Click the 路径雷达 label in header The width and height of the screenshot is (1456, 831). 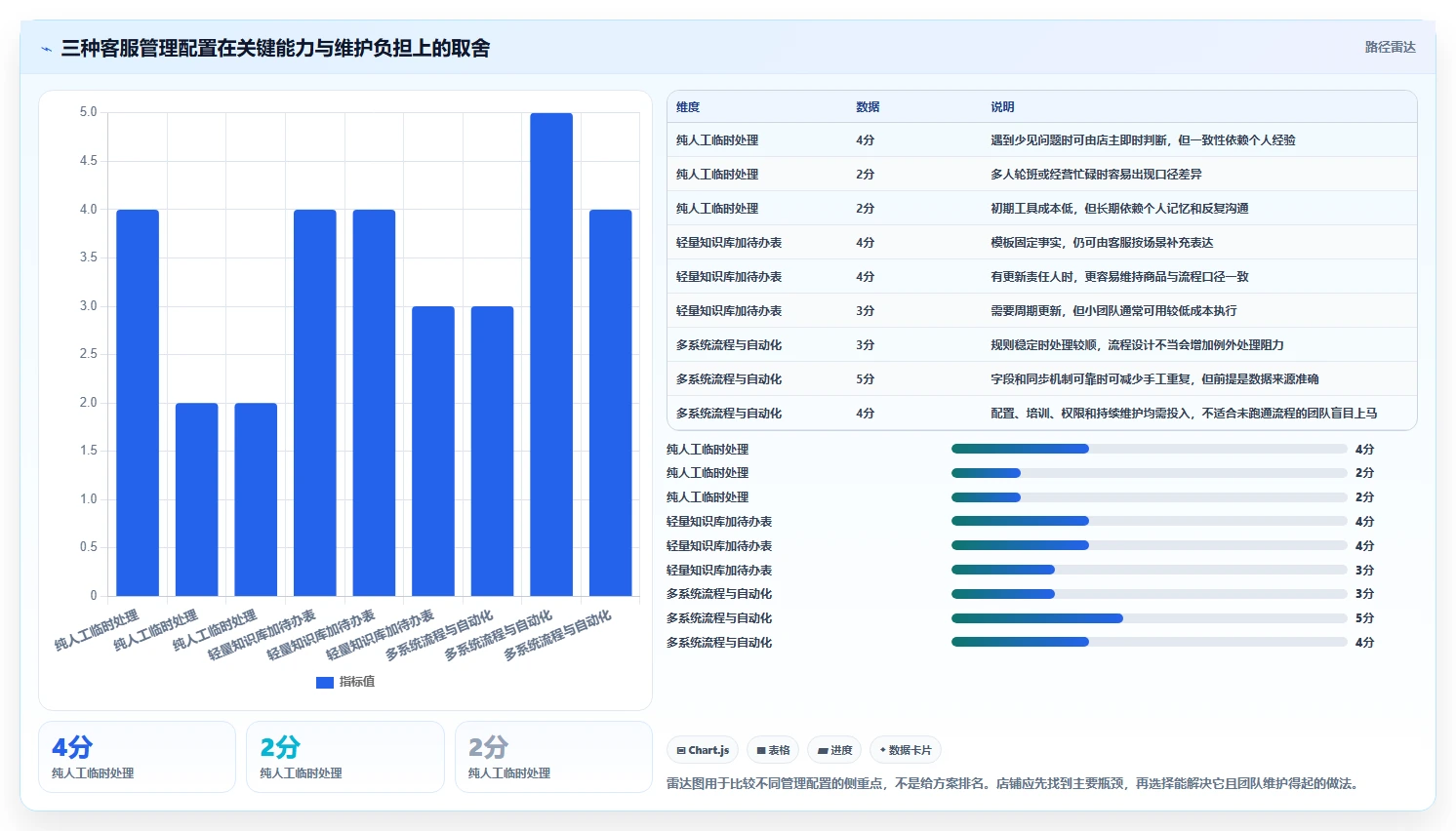tap(1390, 47)
